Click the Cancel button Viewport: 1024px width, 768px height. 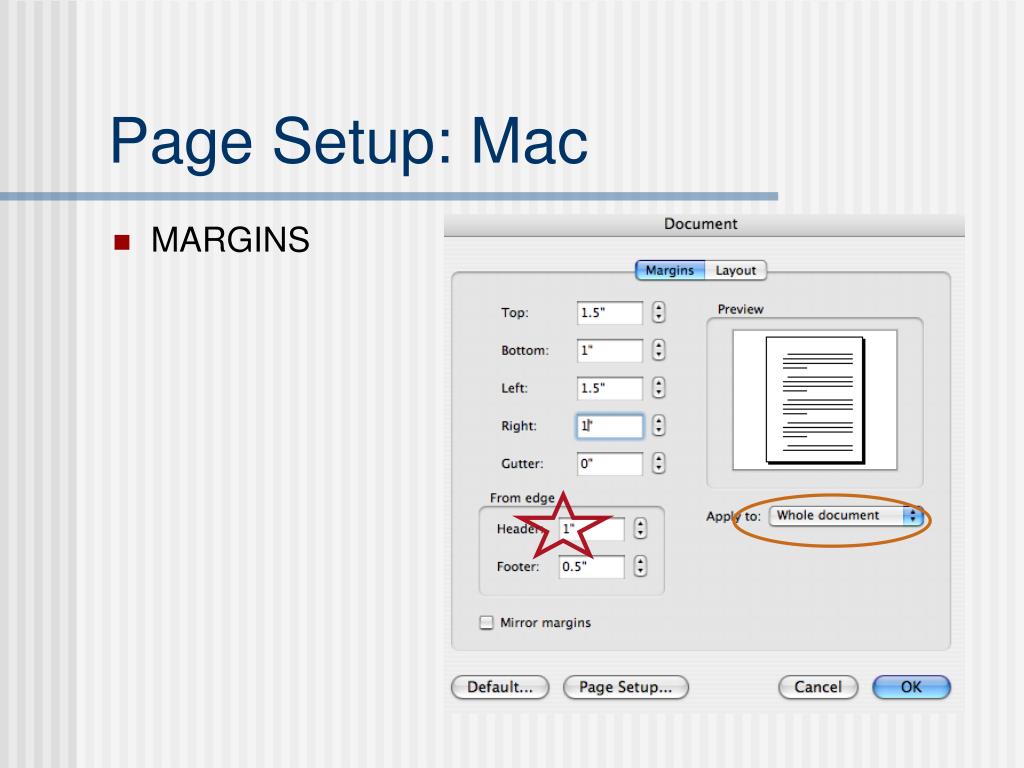818,687
